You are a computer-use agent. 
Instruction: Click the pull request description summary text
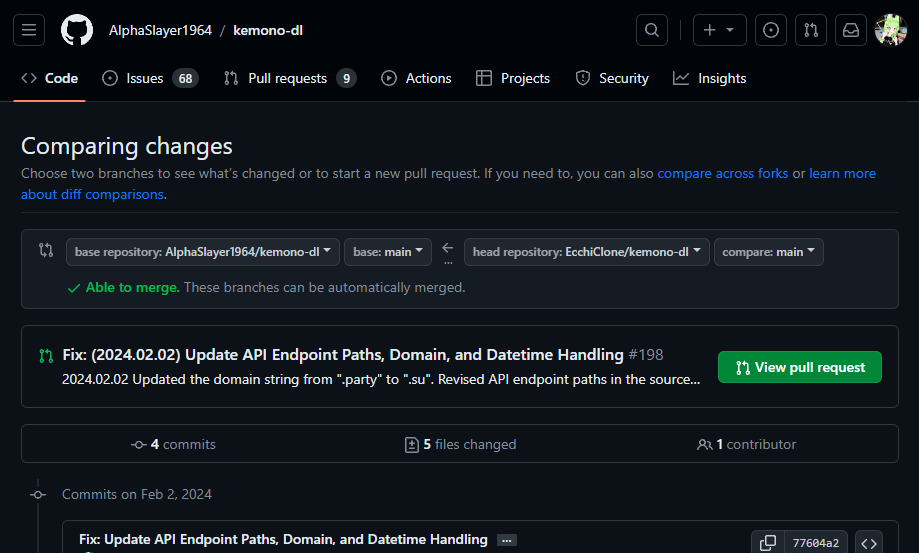381,380
